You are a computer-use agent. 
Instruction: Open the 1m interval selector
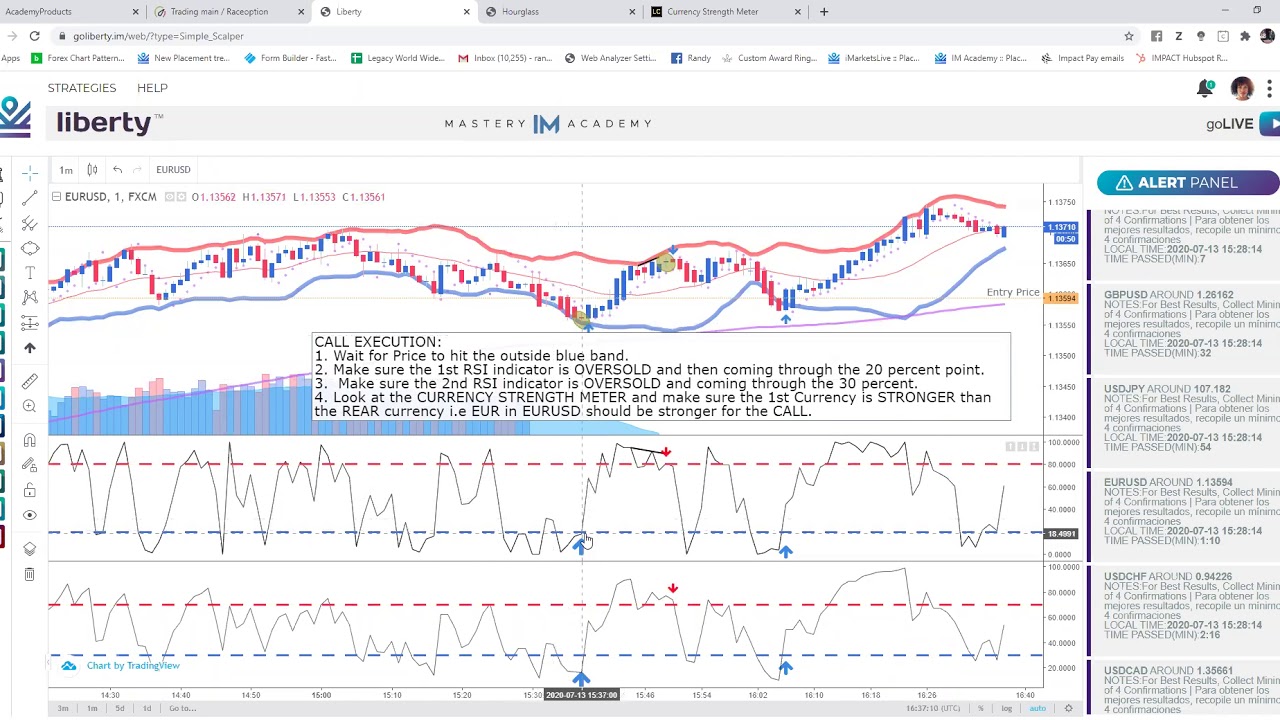(65, 170)
